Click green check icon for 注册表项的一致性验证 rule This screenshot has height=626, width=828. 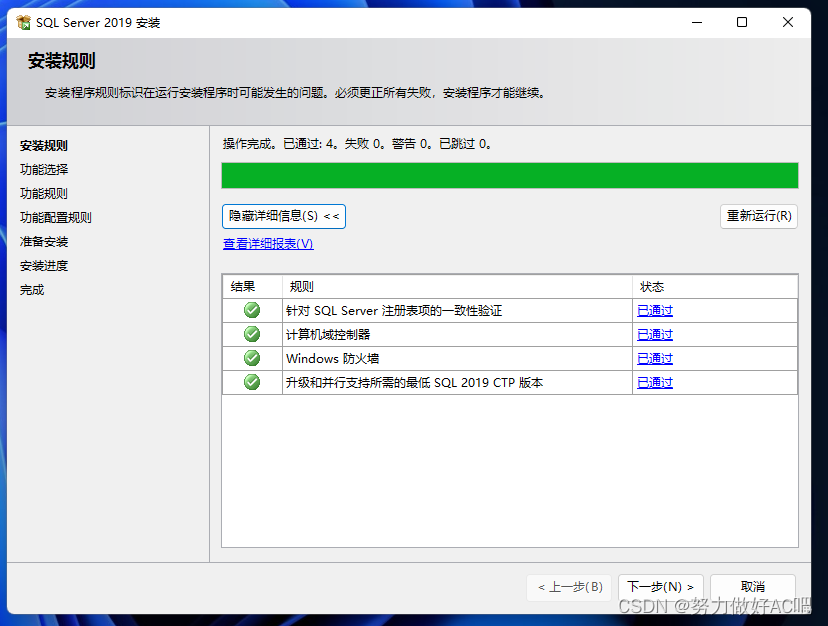click(x=252, y=310)
